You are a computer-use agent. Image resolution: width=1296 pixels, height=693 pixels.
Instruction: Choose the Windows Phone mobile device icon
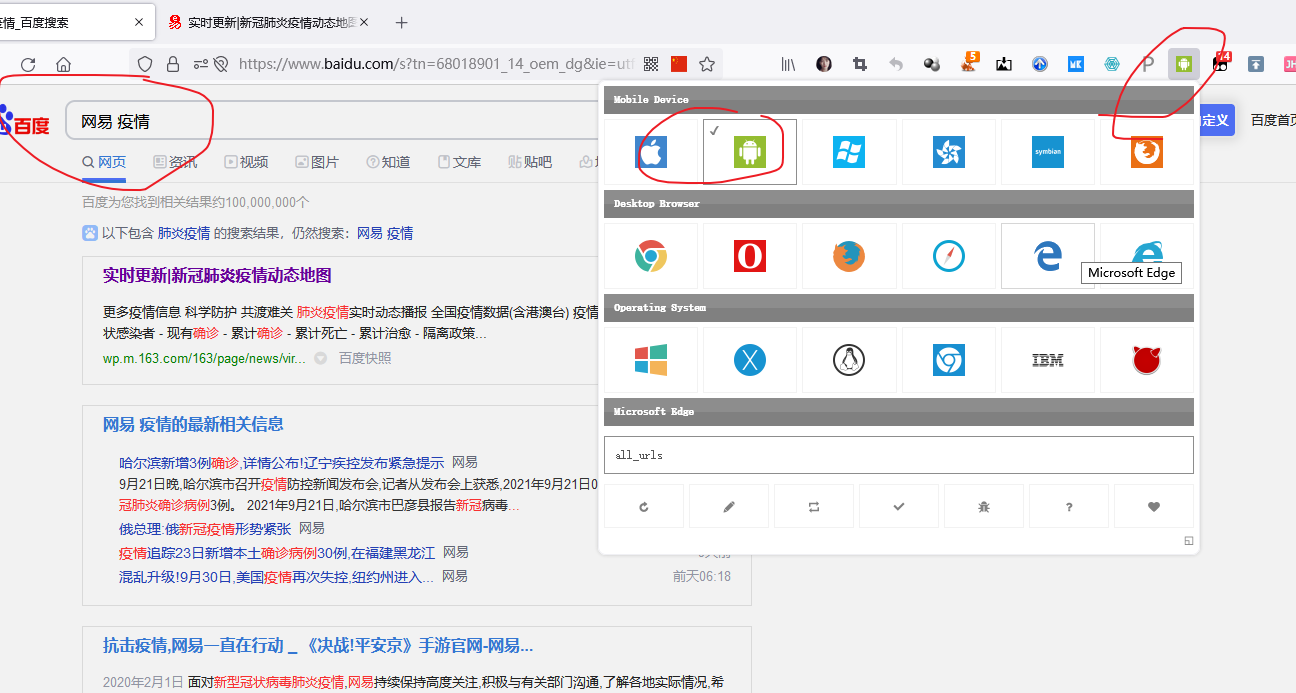[x=849, y=152]
